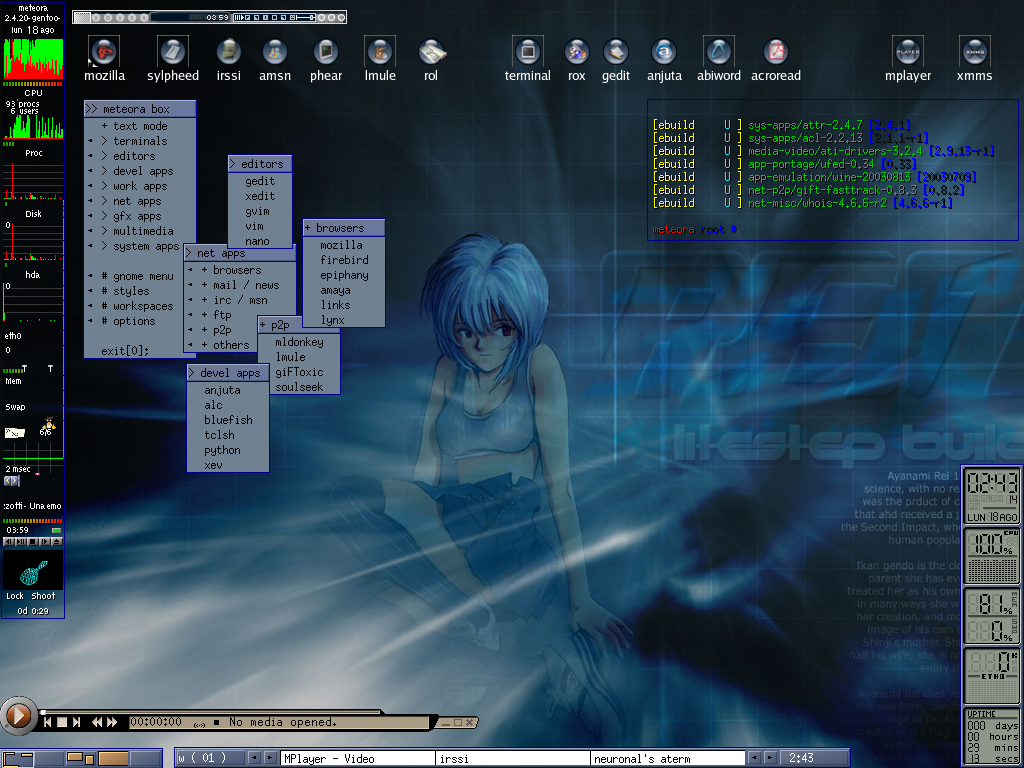Switch to neuronal's aterm in taskbar
Screen dimensions: 1024x768
click(667, 758)
